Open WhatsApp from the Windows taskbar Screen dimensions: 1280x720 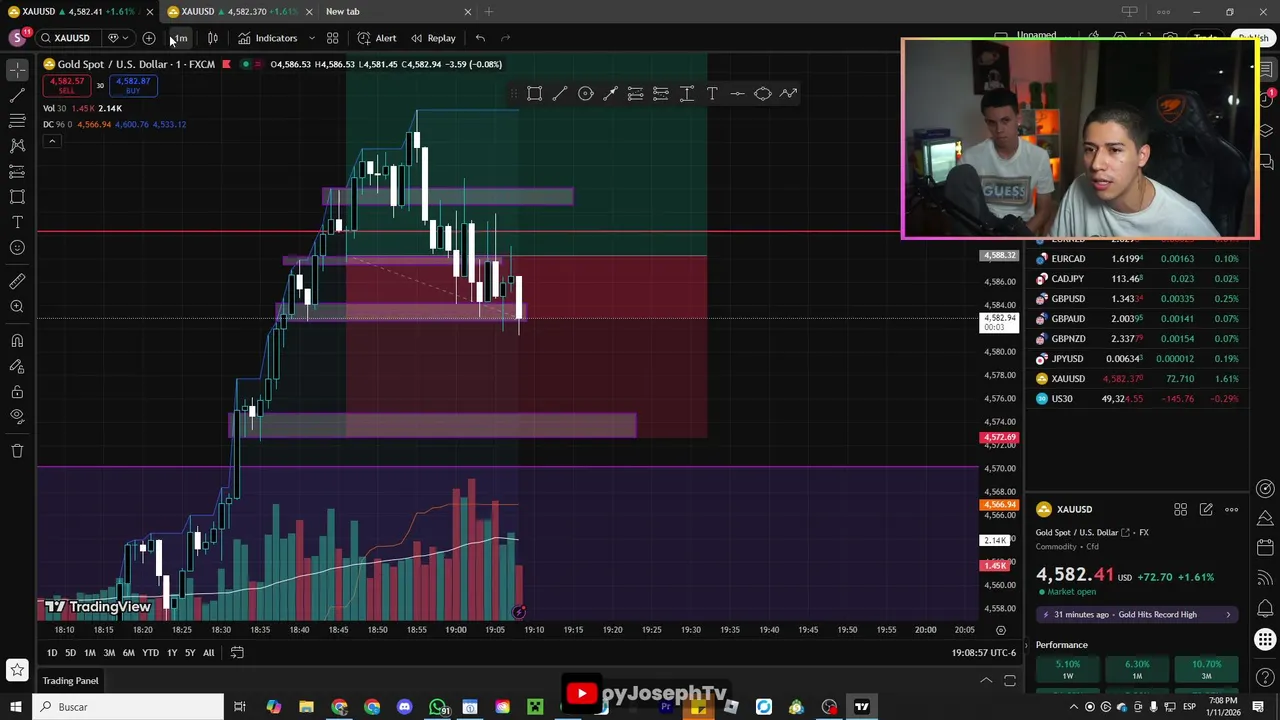[438, 707]
